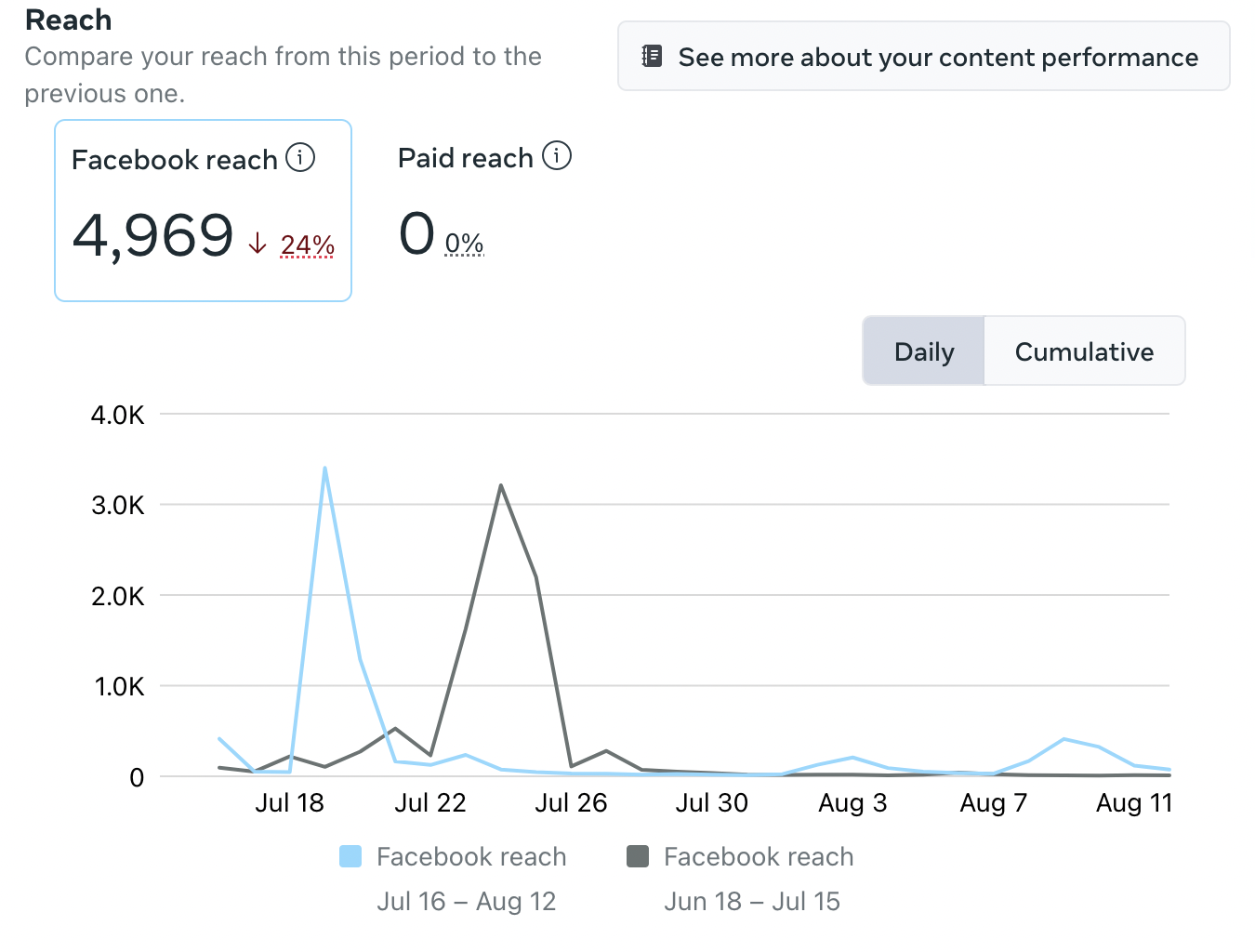
Task: Switch chart to Cumulative view
Action: [x=1084, y=351]
